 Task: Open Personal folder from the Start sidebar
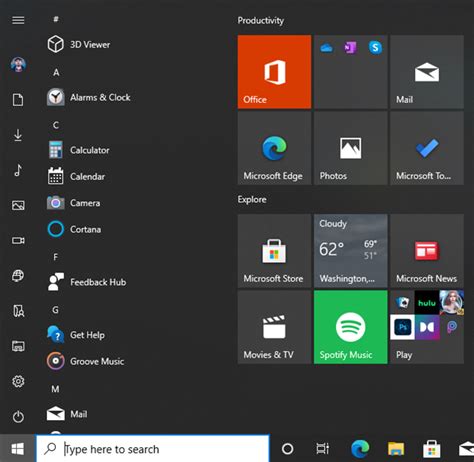click(x=18, y=311)
